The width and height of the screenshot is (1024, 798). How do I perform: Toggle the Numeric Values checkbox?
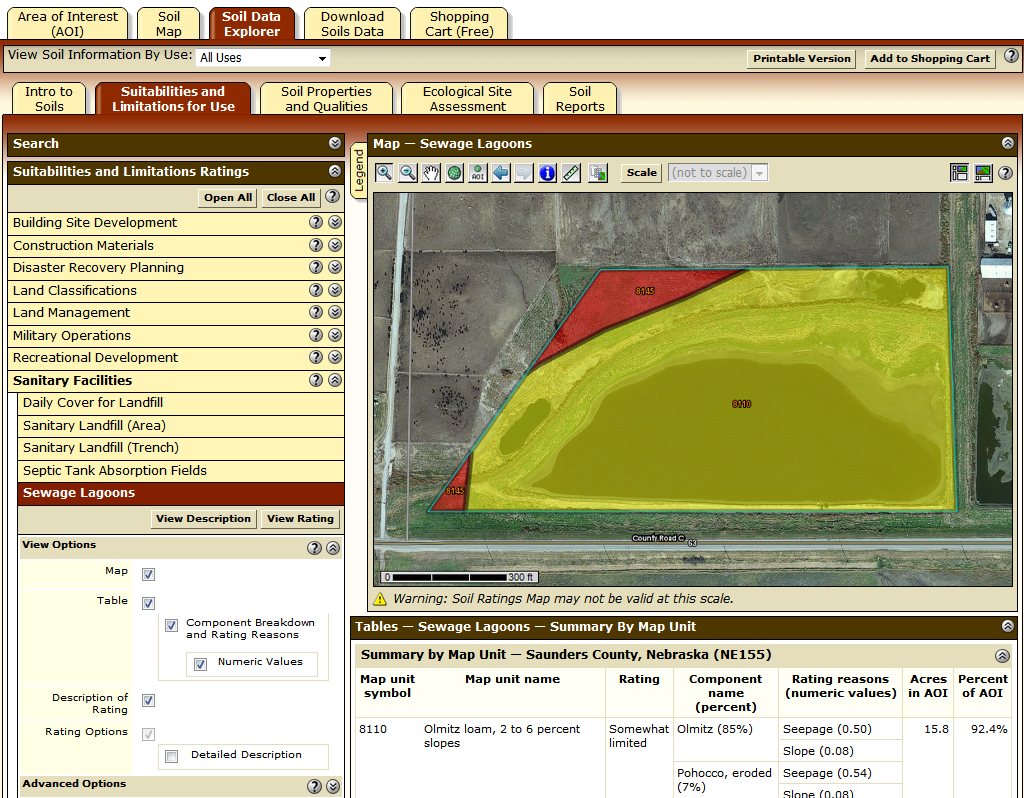tap(200, 663)
